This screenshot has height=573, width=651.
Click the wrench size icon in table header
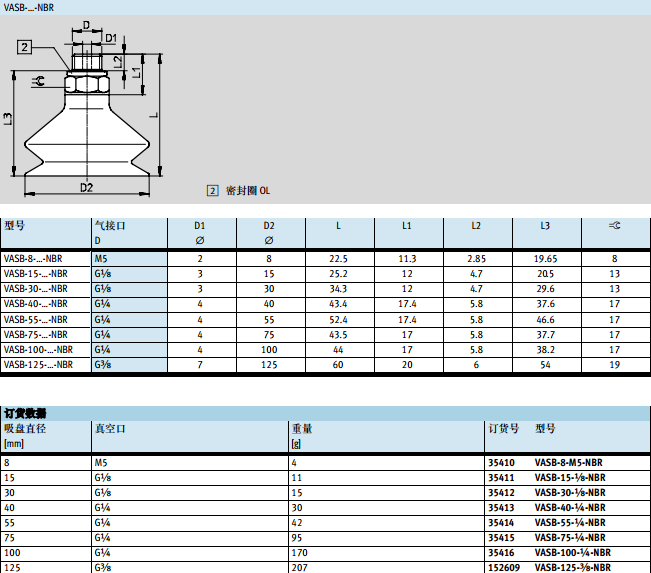[614, 225]
